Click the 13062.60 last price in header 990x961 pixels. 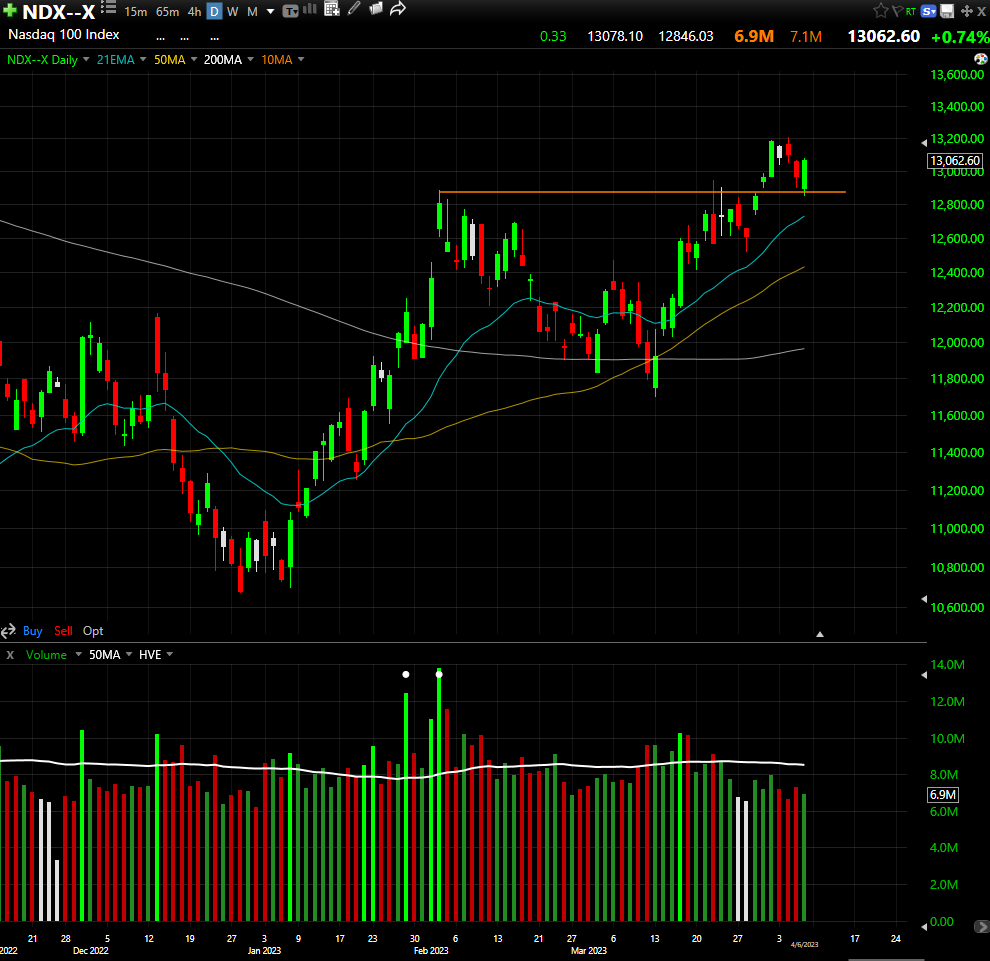pyautogui.click(x=883, y=36)
